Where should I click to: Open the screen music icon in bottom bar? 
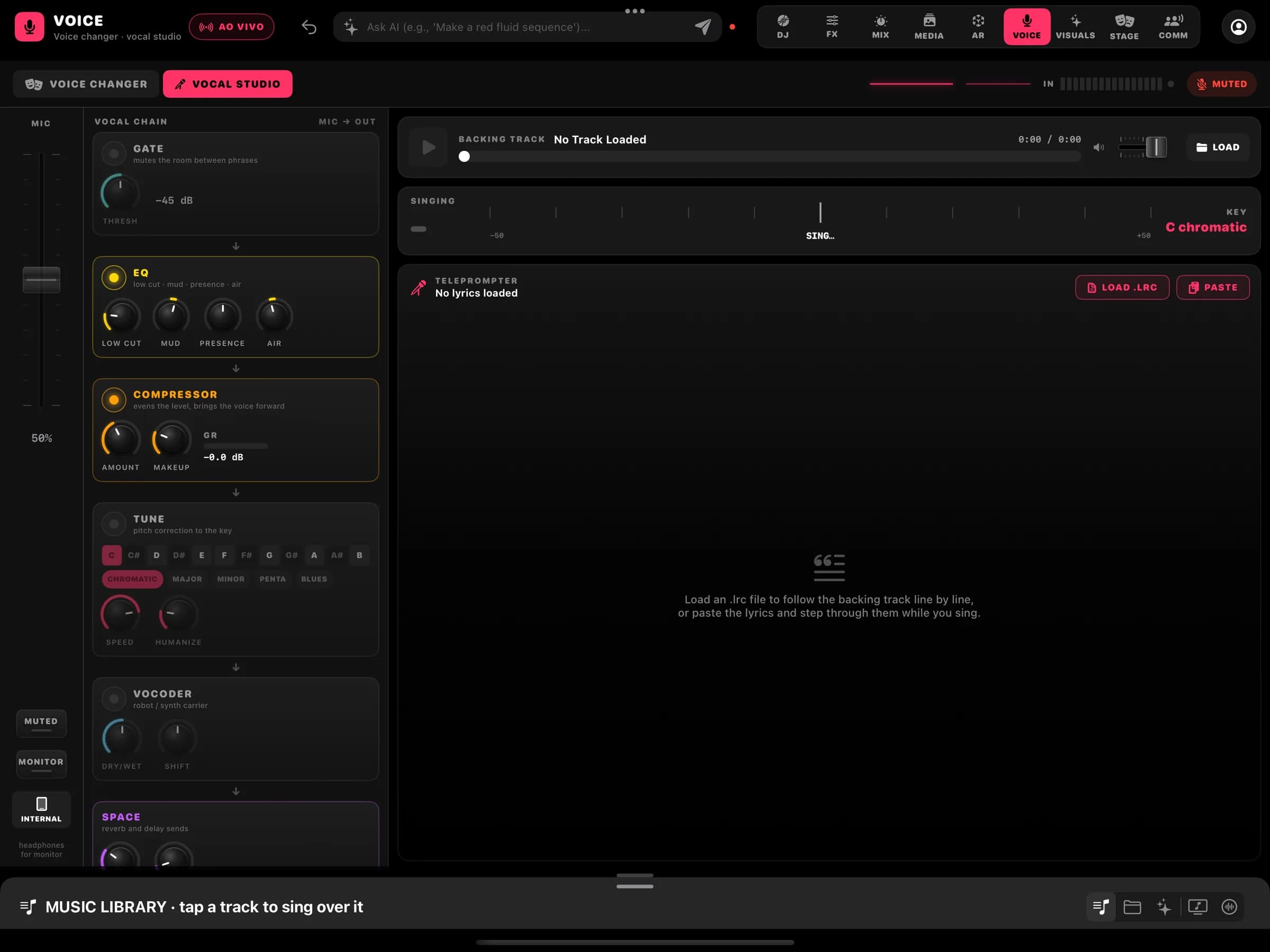point(1198,907)
